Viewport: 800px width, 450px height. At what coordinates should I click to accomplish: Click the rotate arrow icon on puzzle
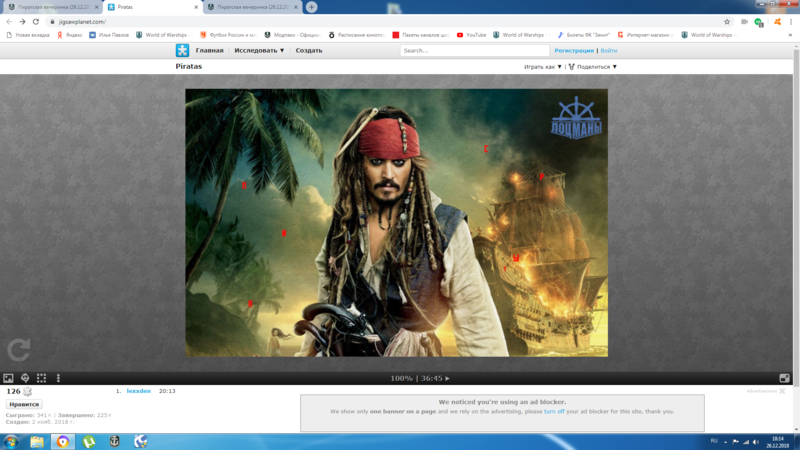[x=18, y=349]
